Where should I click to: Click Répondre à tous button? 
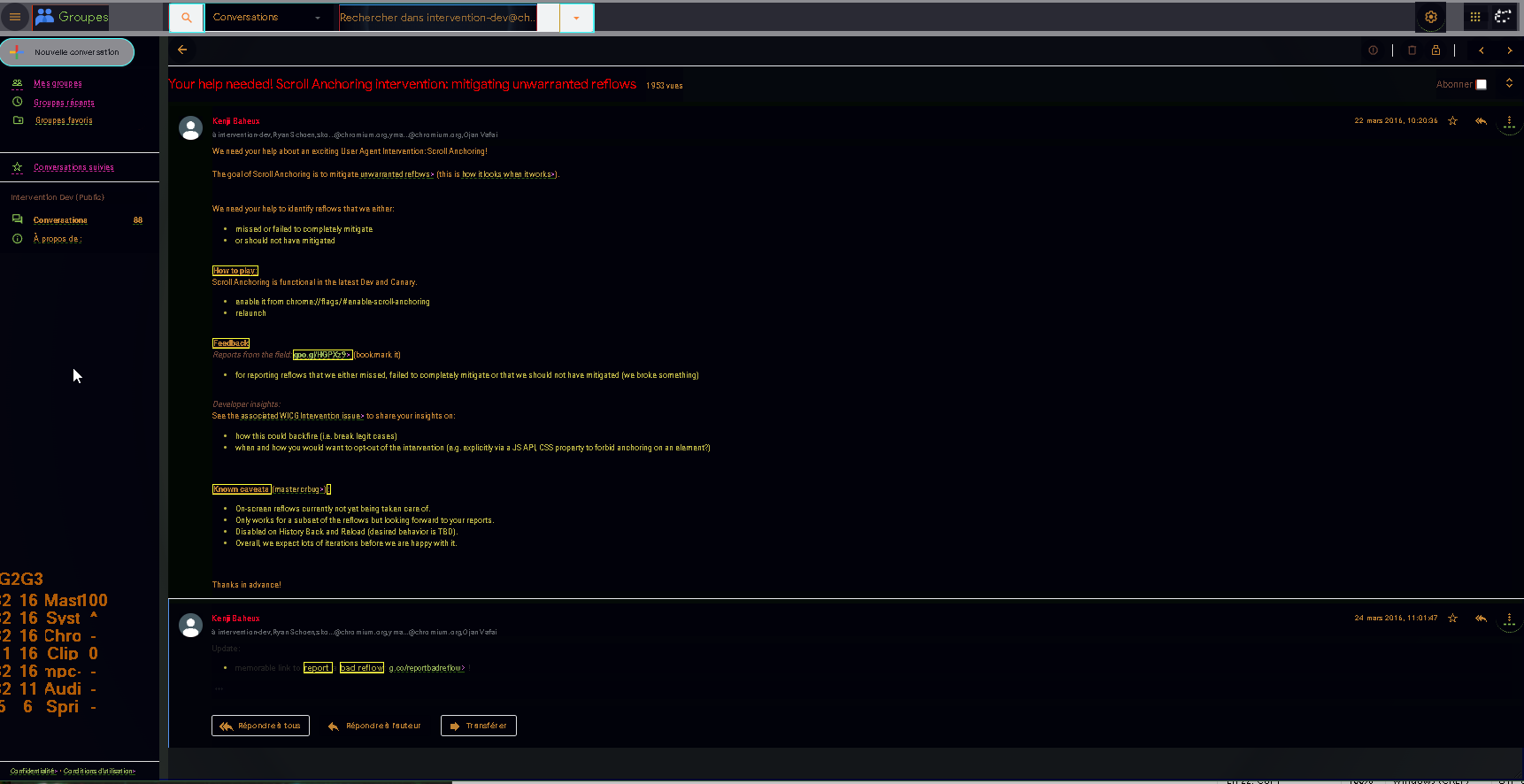pyautogui.click(x=260, y=726)
